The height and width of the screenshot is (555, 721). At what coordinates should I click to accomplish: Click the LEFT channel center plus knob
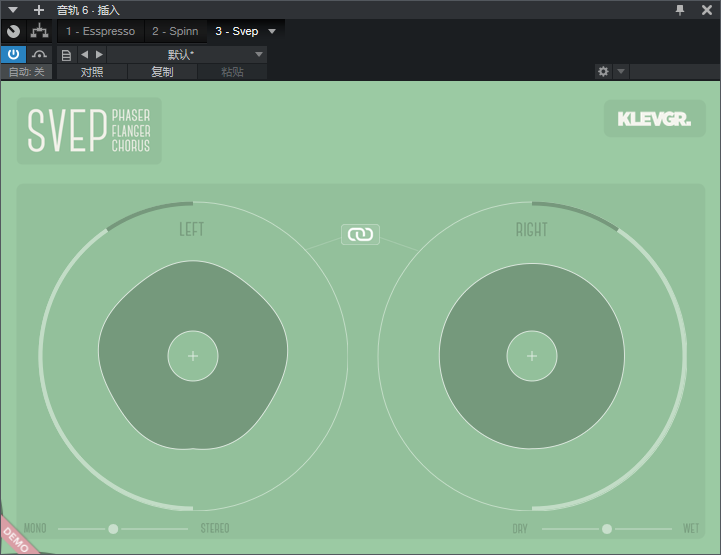click(193, 356)
